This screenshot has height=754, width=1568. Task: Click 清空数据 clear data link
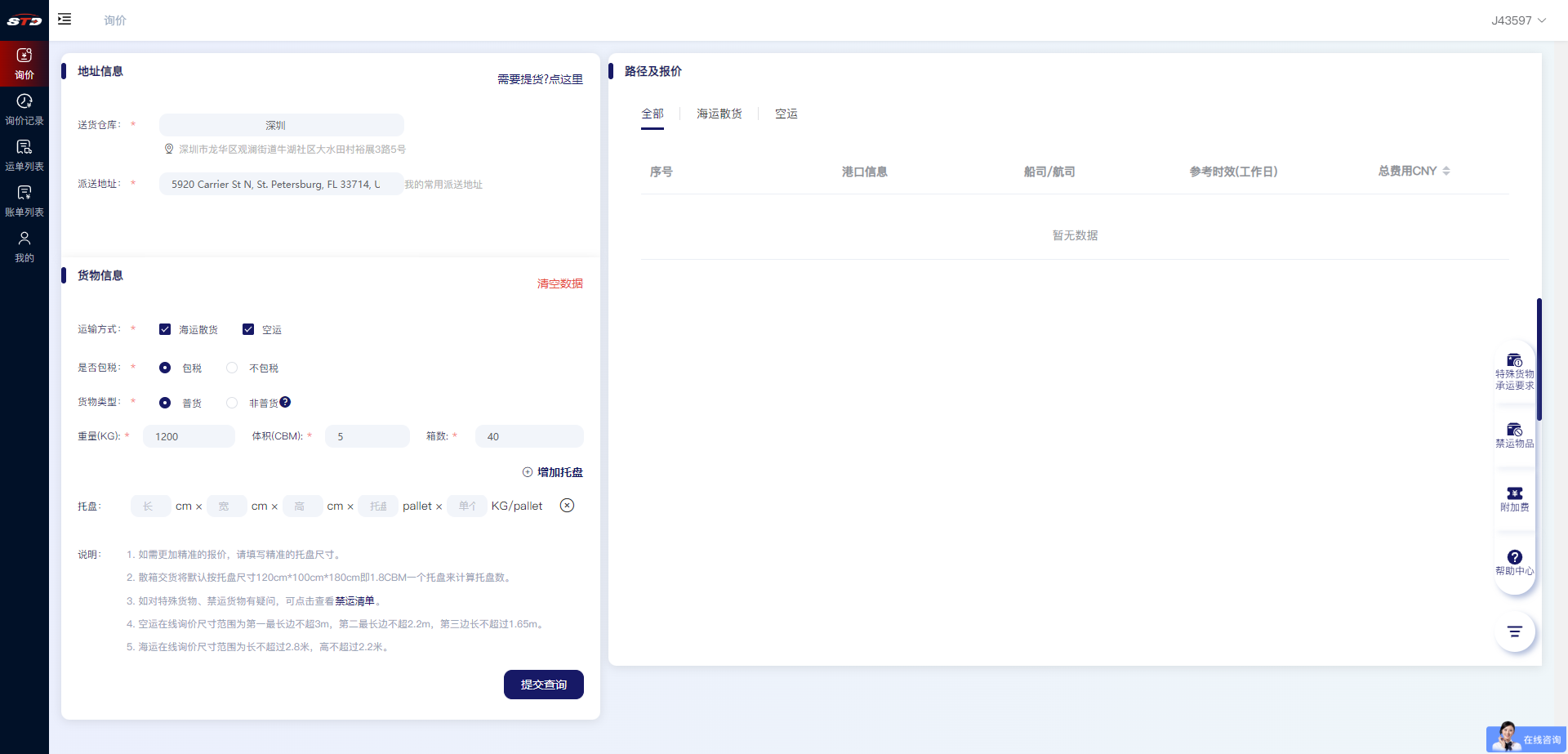click(559, 283)
